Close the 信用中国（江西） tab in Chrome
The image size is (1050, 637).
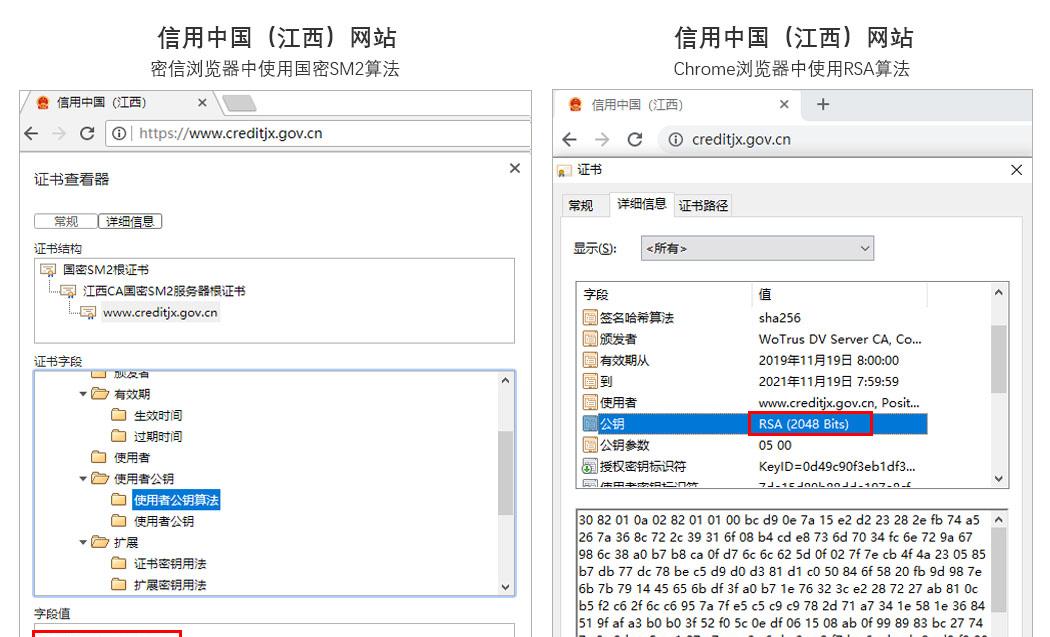click(x=784, y=104)
